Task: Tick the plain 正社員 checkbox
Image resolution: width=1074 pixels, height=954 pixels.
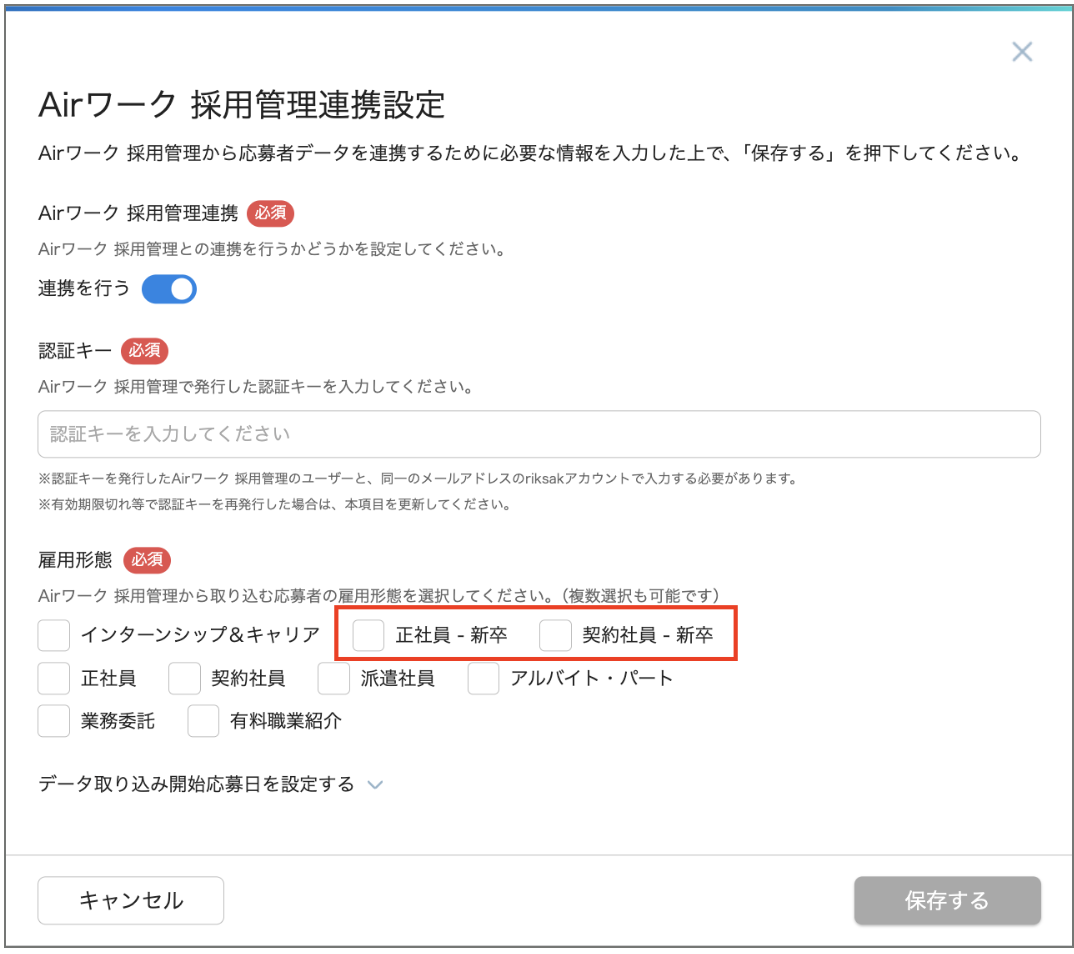Action: tap(54, 678)
